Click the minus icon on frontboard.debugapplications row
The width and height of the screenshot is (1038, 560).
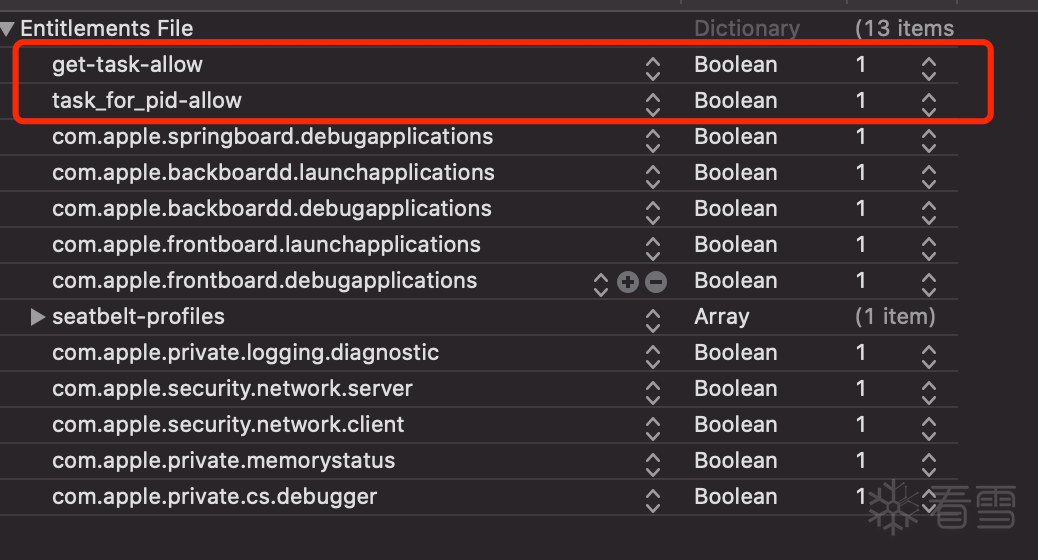coord(656,282)
